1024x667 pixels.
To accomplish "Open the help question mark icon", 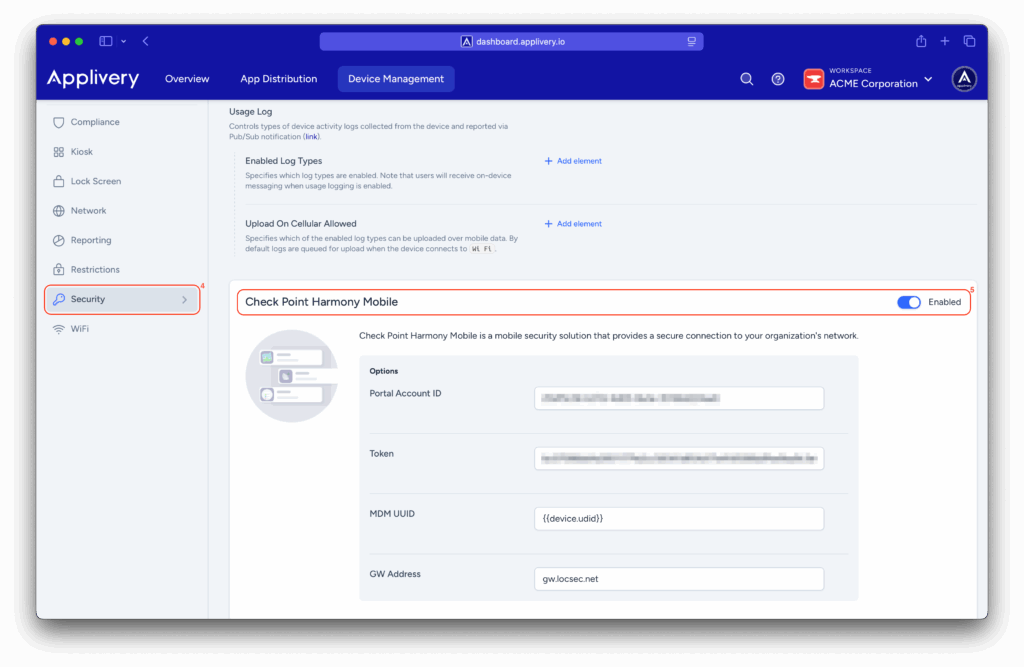I will [x=778, y=79].
